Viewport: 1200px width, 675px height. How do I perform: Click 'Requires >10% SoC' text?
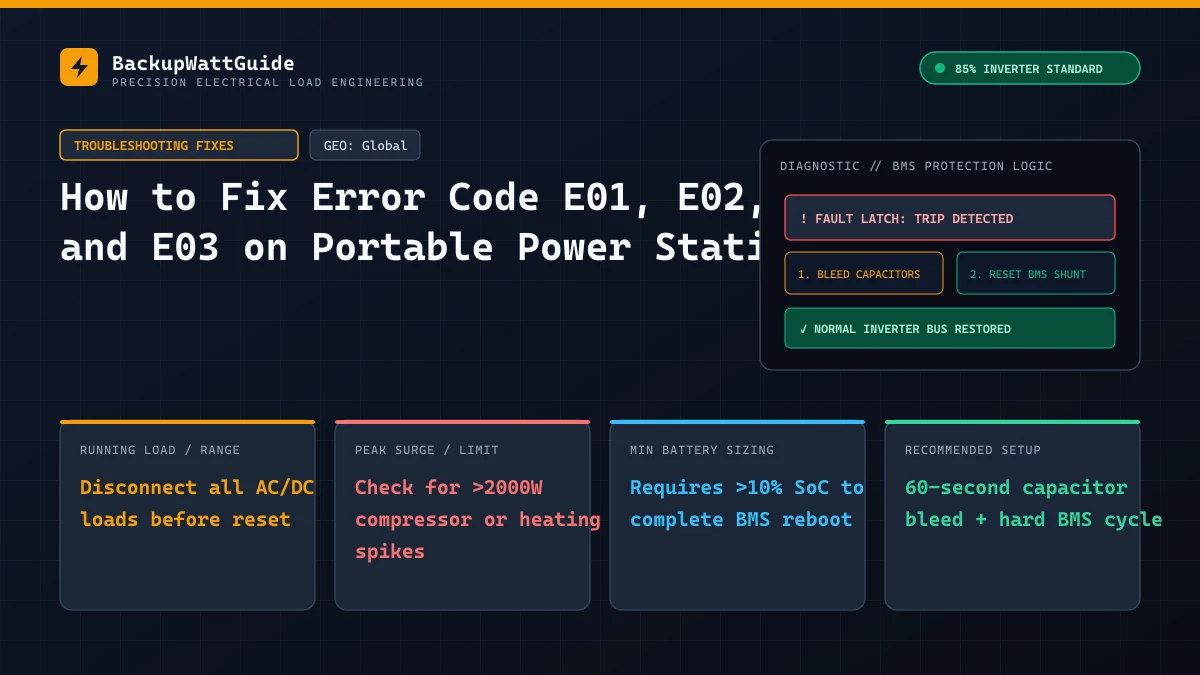click(x=747, y=503)
